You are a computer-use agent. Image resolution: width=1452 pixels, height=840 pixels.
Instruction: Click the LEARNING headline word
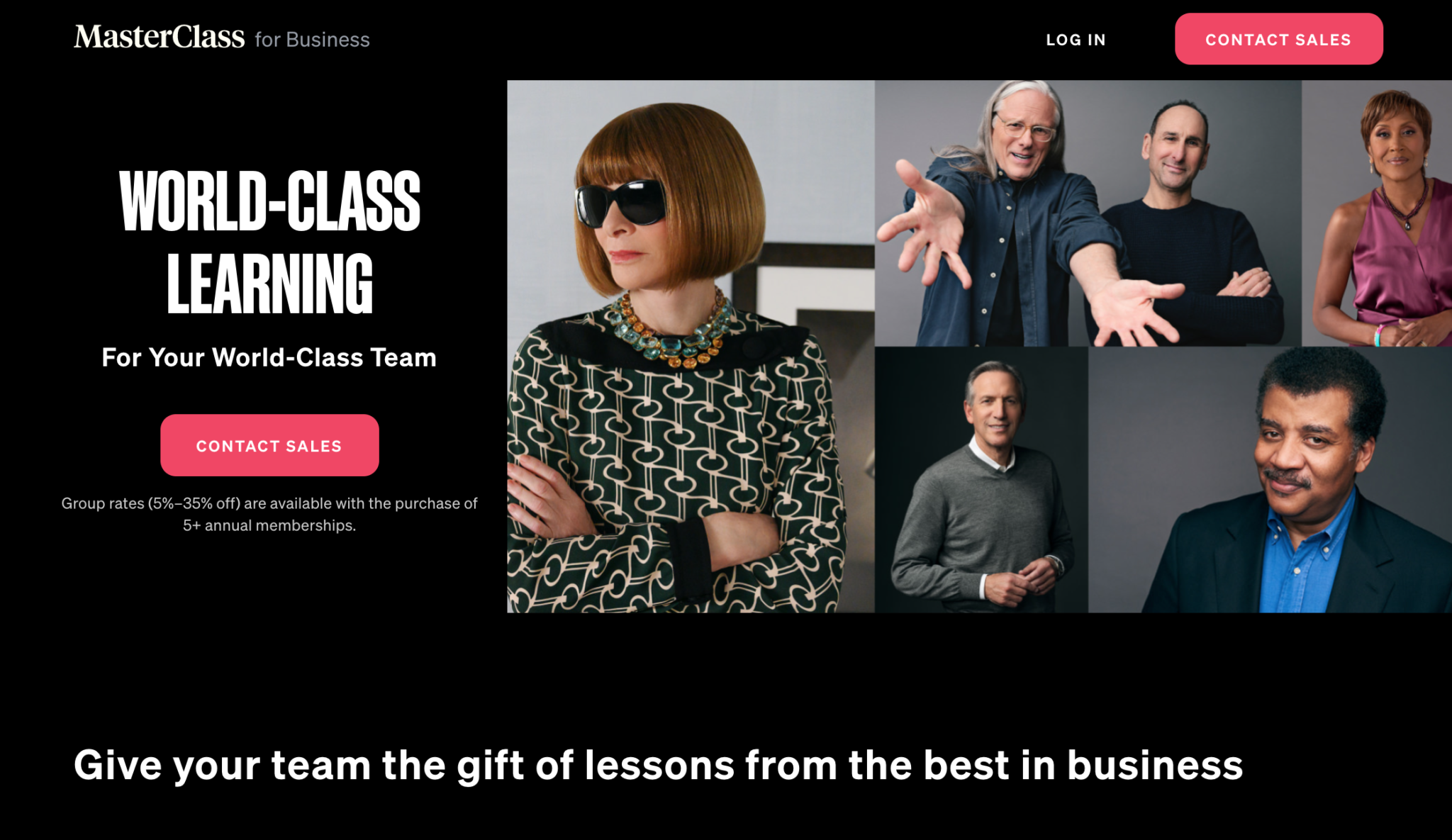[x=269, y=284]
